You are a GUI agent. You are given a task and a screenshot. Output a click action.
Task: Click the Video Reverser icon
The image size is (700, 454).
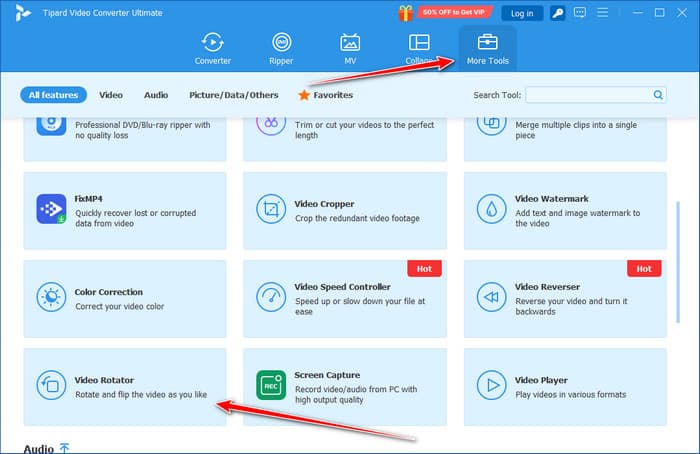click(491, 298)
